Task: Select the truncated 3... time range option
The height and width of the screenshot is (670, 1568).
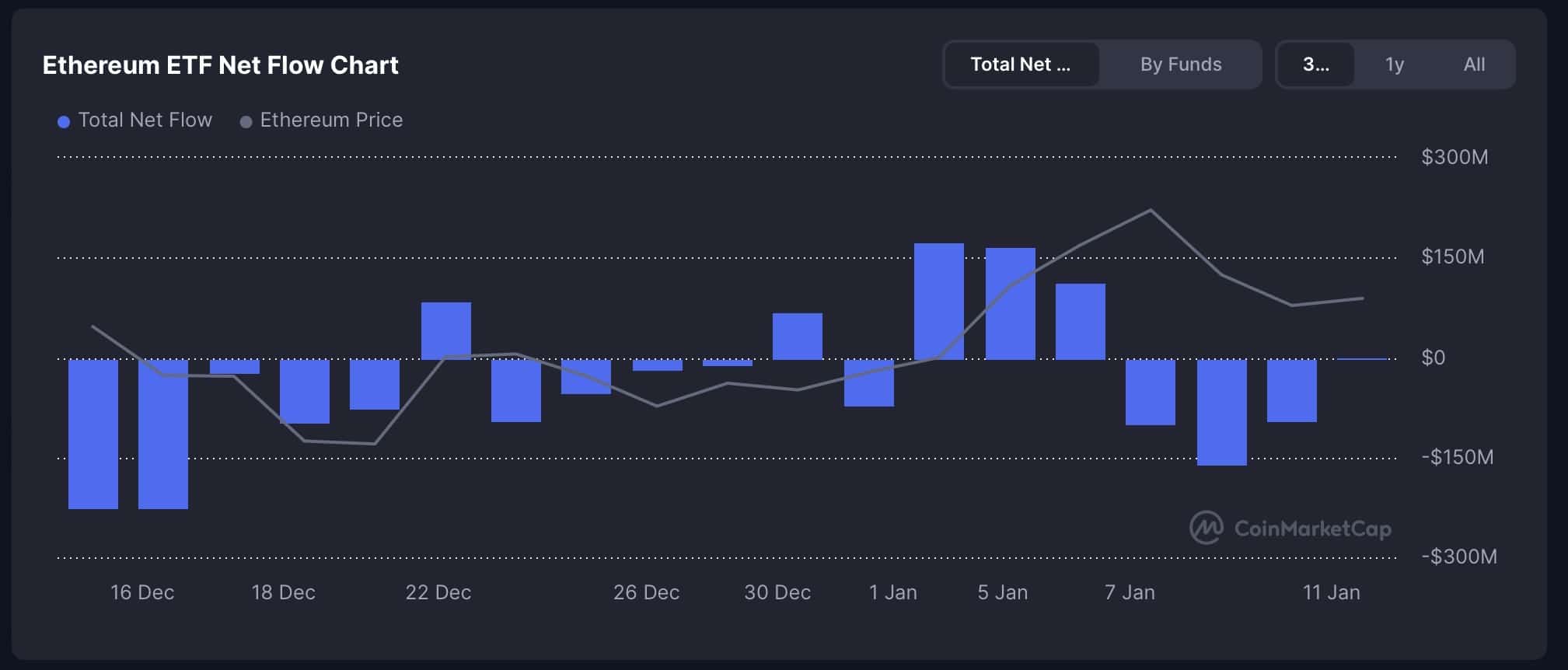Action: (x=1315, y=65)
